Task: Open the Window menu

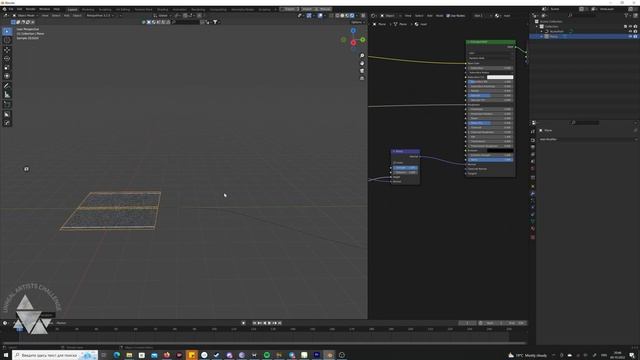Action: tap(44, 9)
